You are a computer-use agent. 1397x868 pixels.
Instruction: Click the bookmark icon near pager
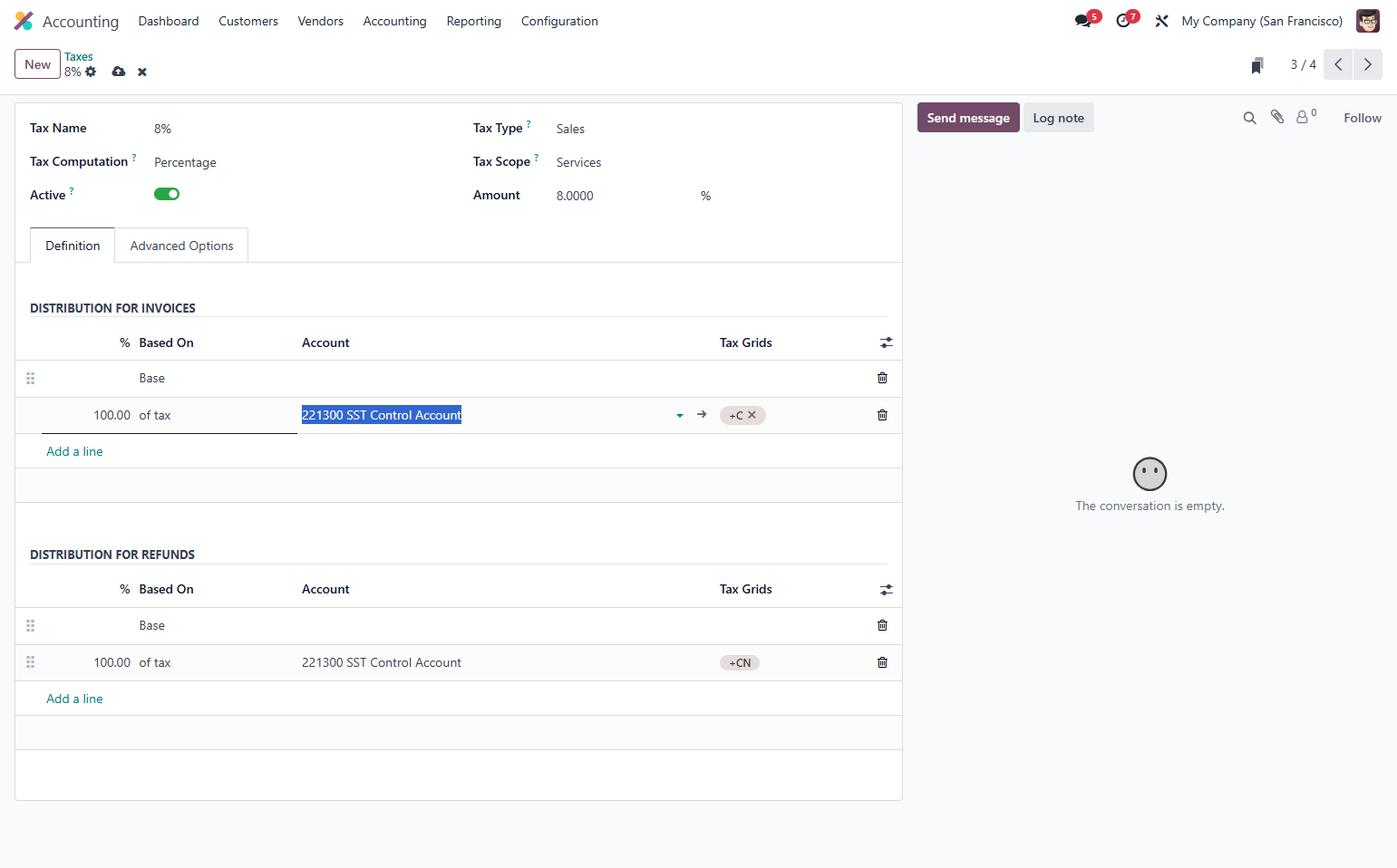(x=1257, y=65)
